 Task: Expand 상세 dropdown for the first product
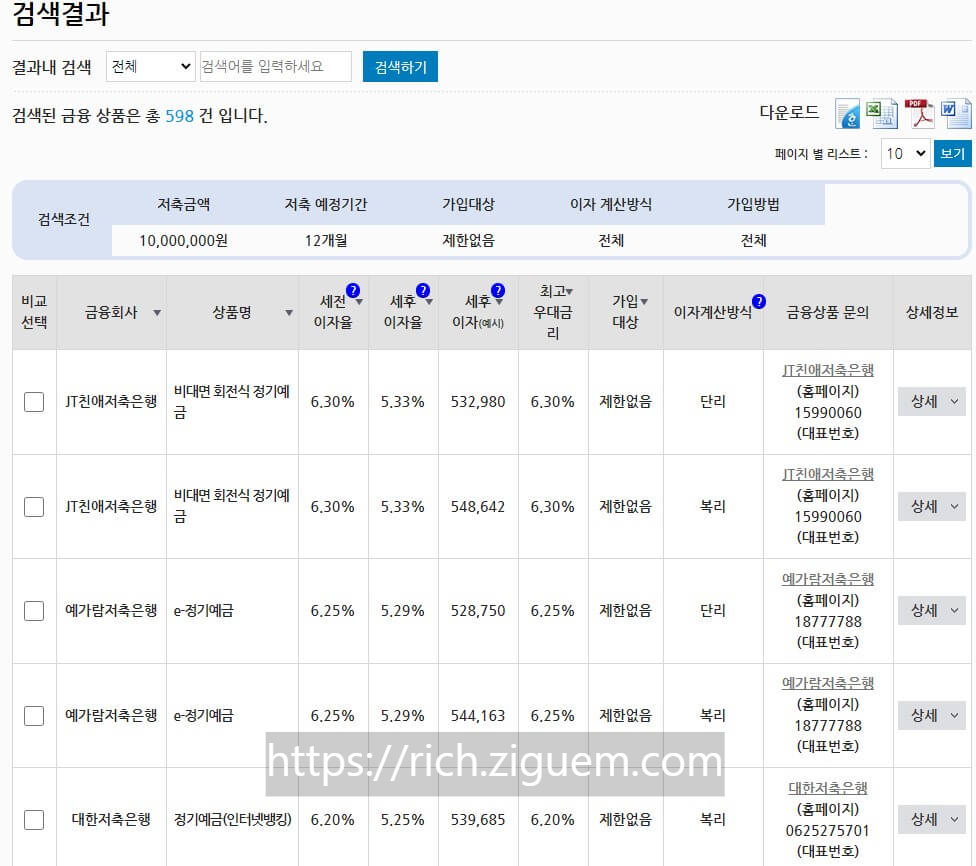click(931, 401)
